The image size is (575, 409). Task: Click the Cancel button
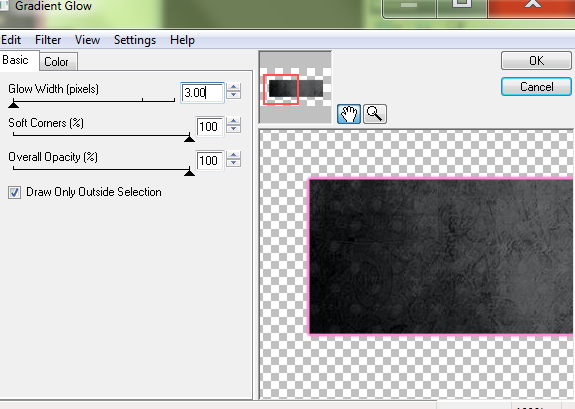536,87
